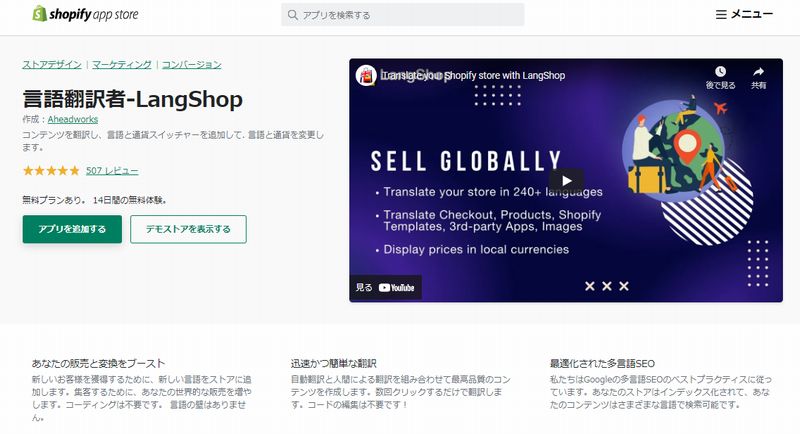
Task: Open the hamburger メニュー icon
Action: click(x=721, y=15)
